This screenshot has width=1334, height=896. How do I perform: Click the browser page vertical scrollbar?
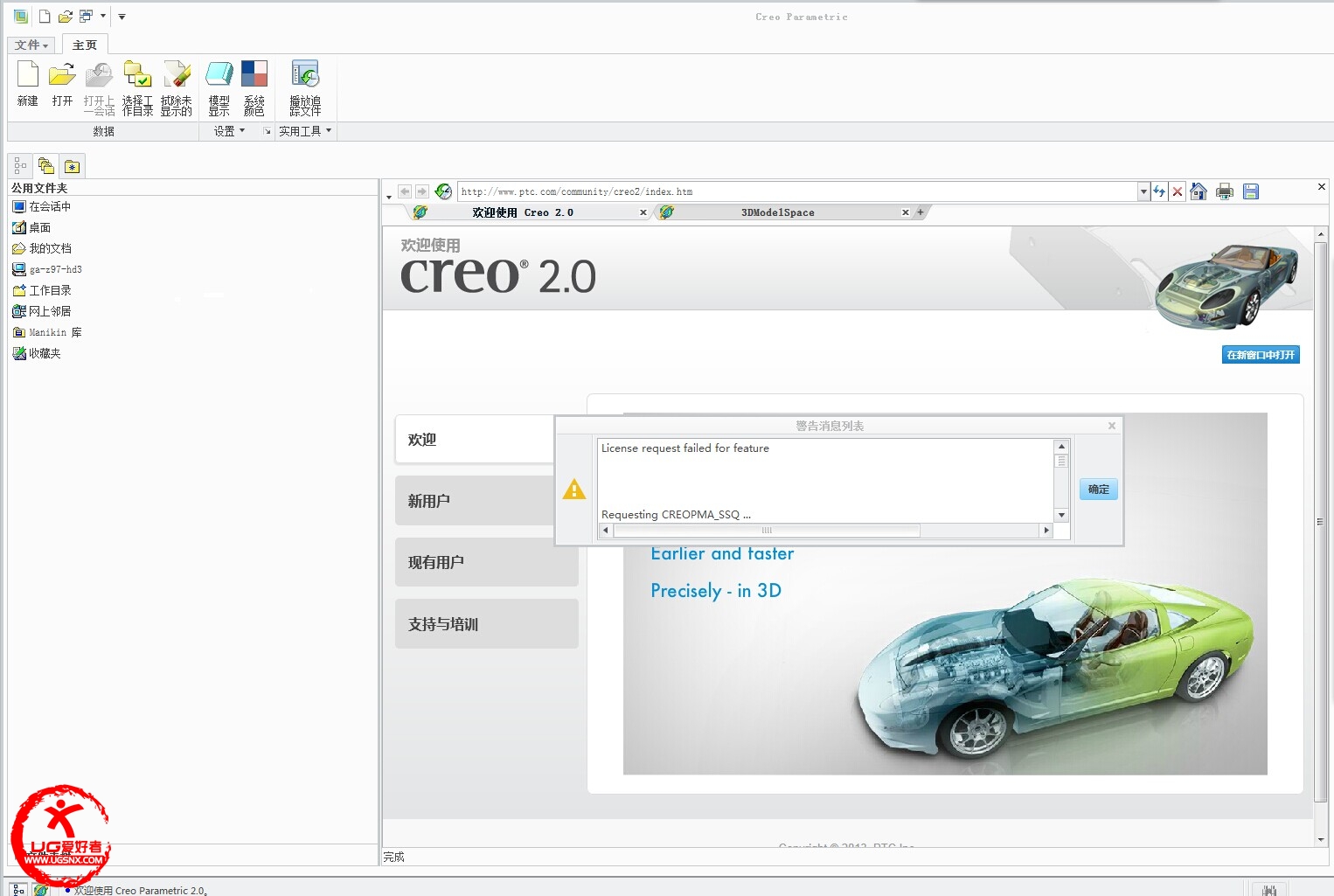1321,522
